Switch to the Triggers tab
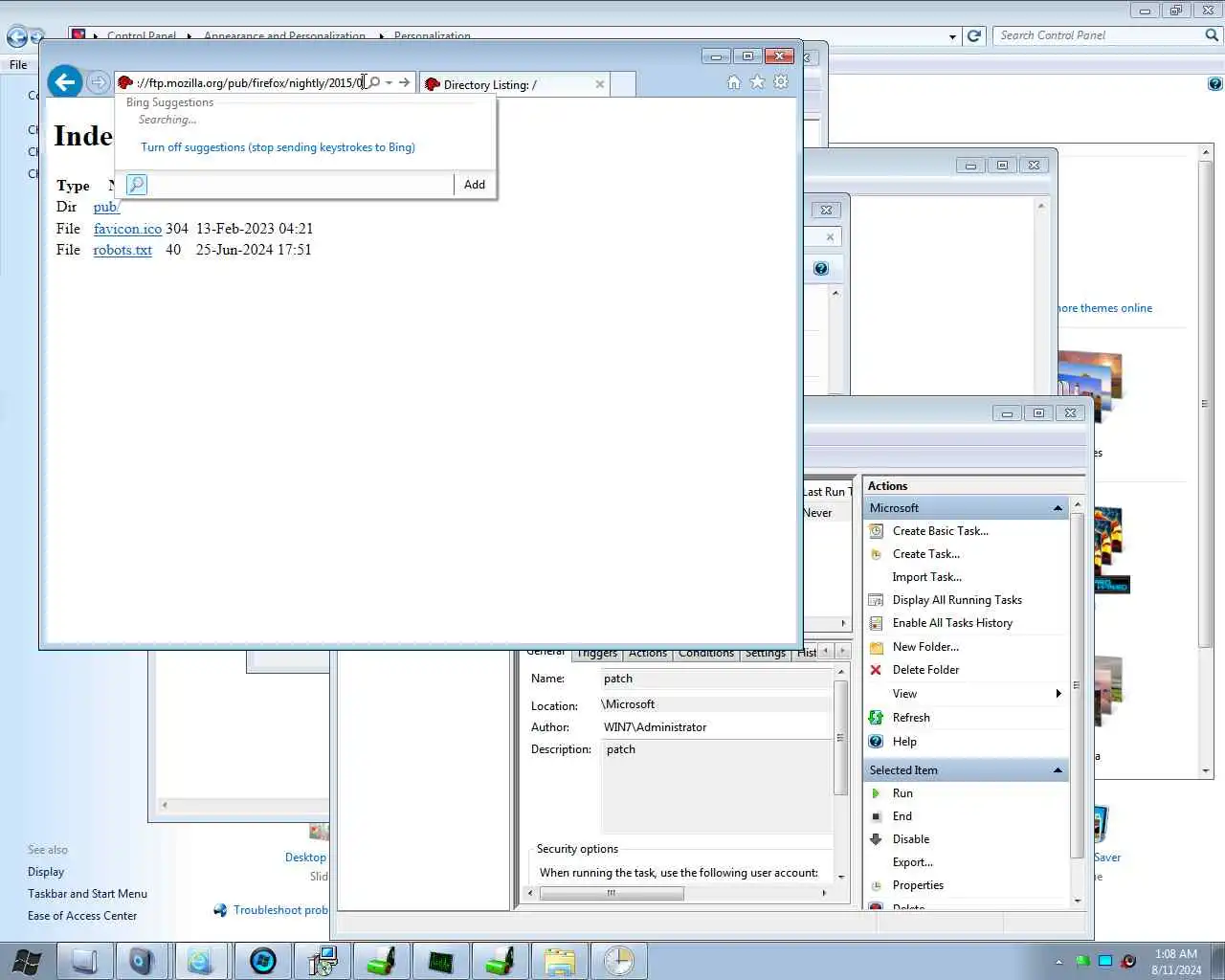Viewport: 1225px width, 980px height. coord(597,654)
